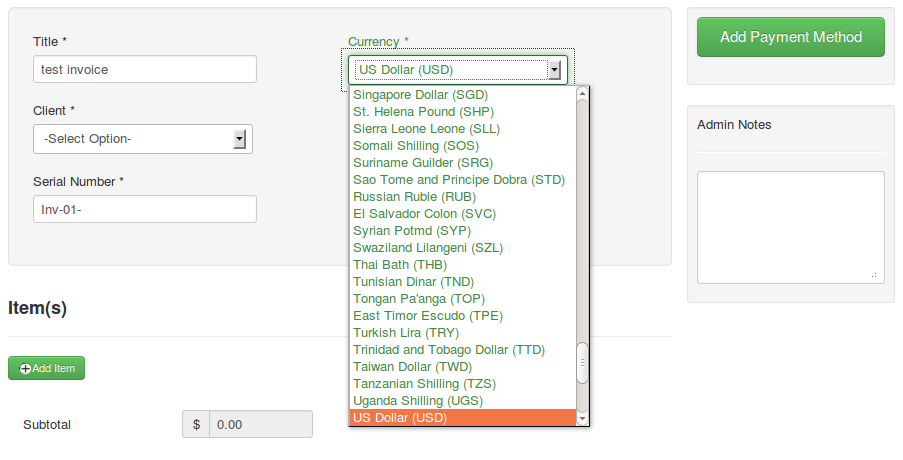Click the dollar sign prefix icon beside Subtotal
Image resolution: width=903 pixels, height=460 pixels.
point(196,424)
